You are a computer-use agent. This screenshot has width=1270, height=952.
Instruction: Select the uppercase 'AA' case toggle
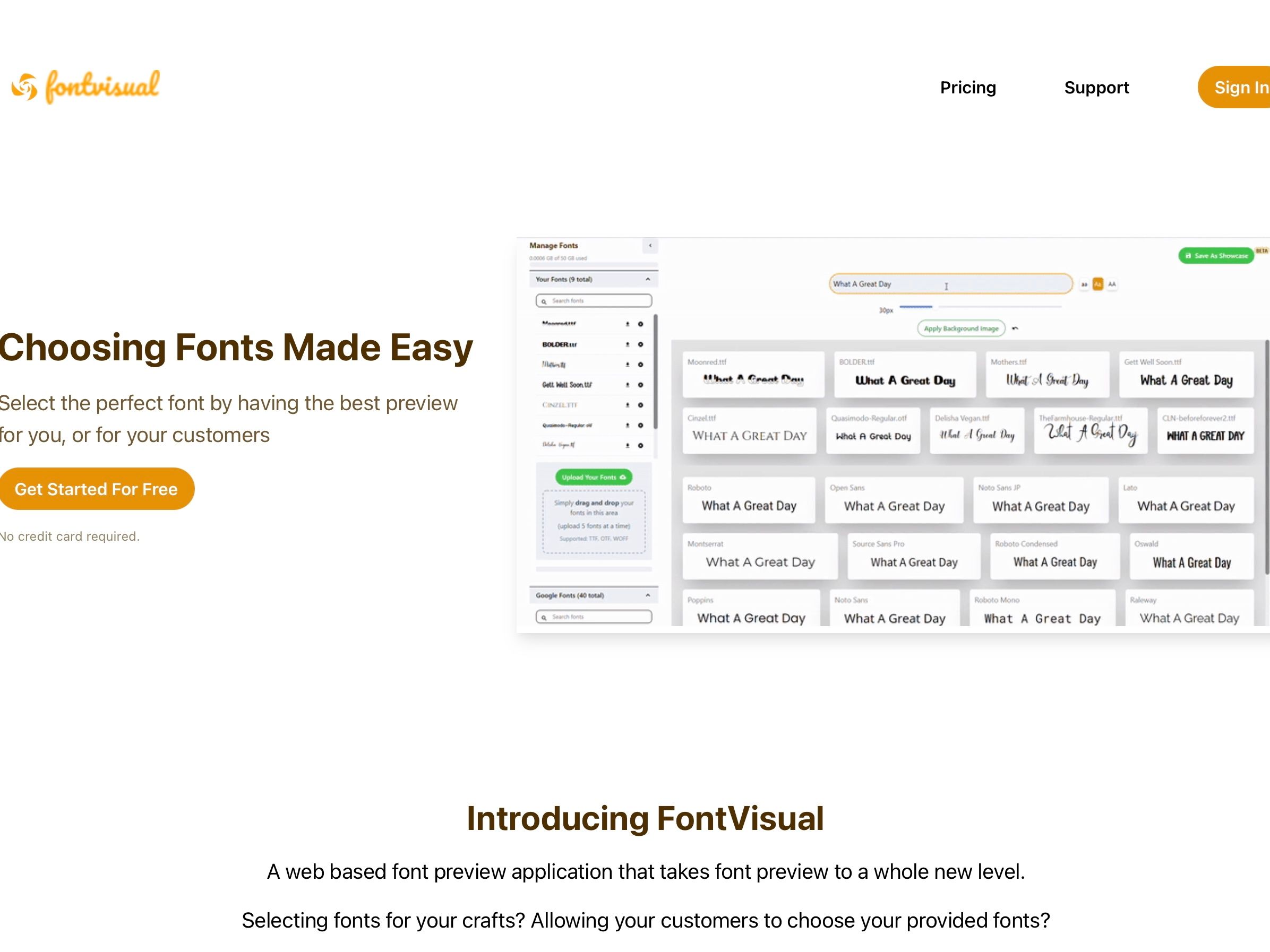(1112, 284)
